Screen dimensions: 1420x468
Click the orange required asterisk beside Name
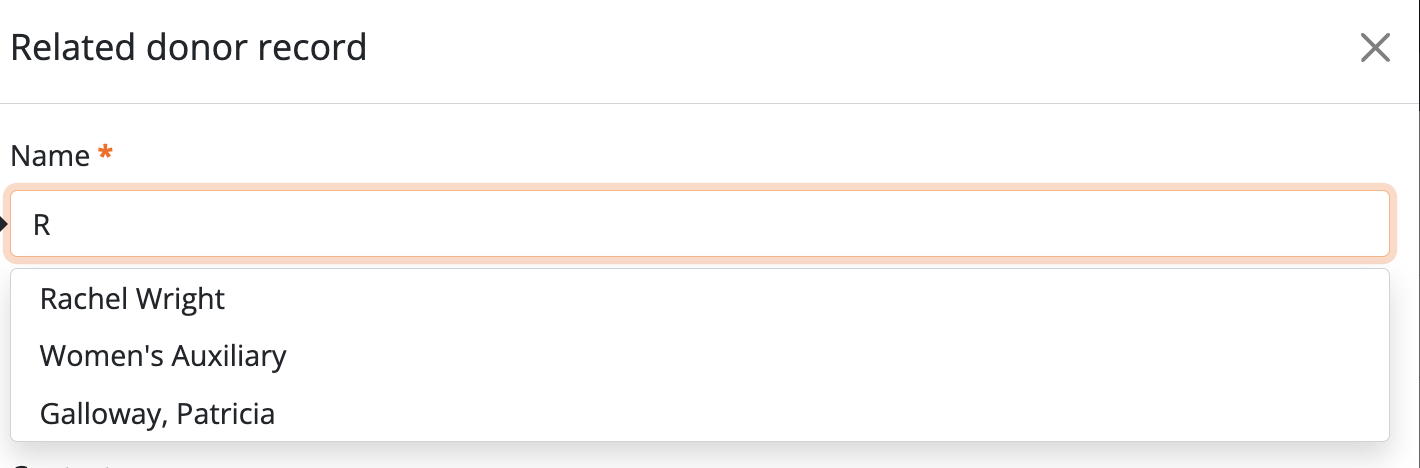(105, 155)
